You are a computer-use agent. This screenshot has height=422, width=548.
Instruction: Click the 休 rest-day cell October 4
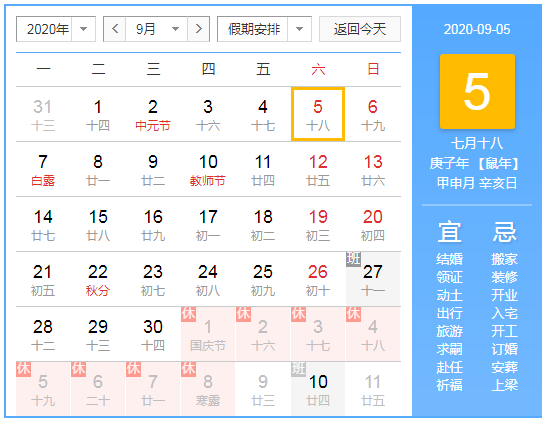(373, 334)
